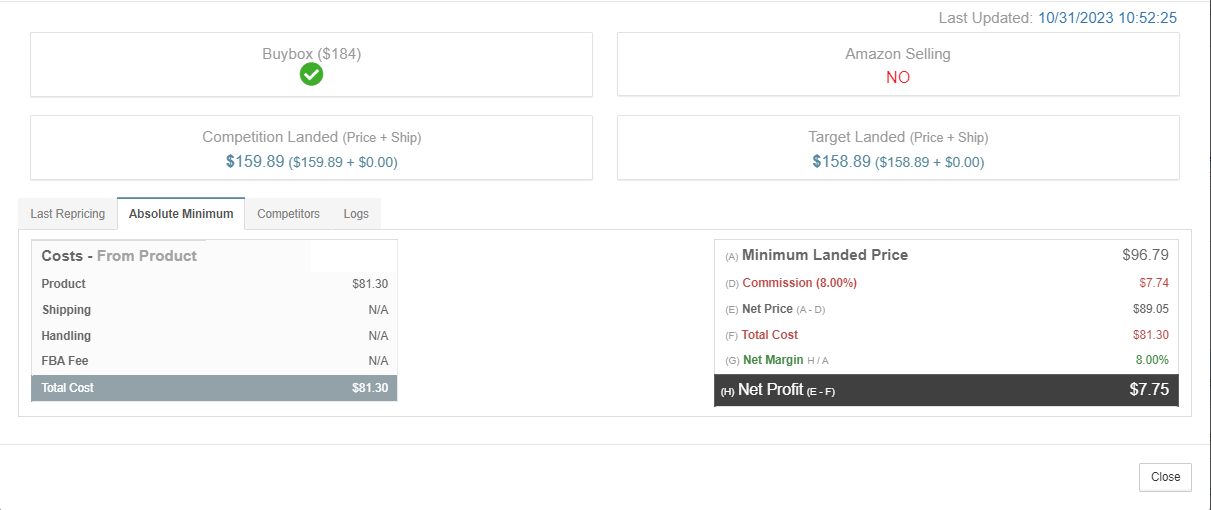Select the Product cost row
This screenshot has width=1211, height=510.
(214, 284)
